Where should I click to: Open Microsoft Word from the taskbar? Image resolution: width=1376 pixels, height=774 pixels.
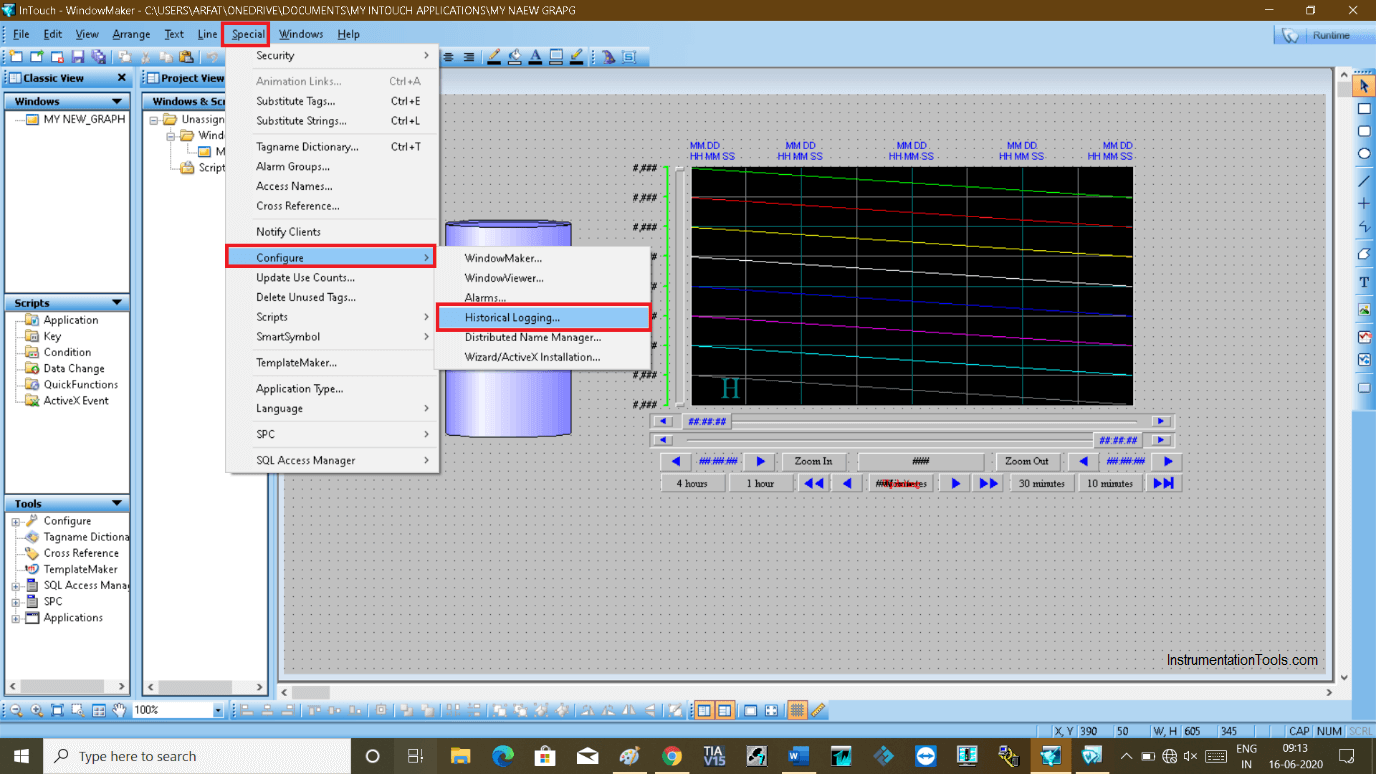coord(797,756)
